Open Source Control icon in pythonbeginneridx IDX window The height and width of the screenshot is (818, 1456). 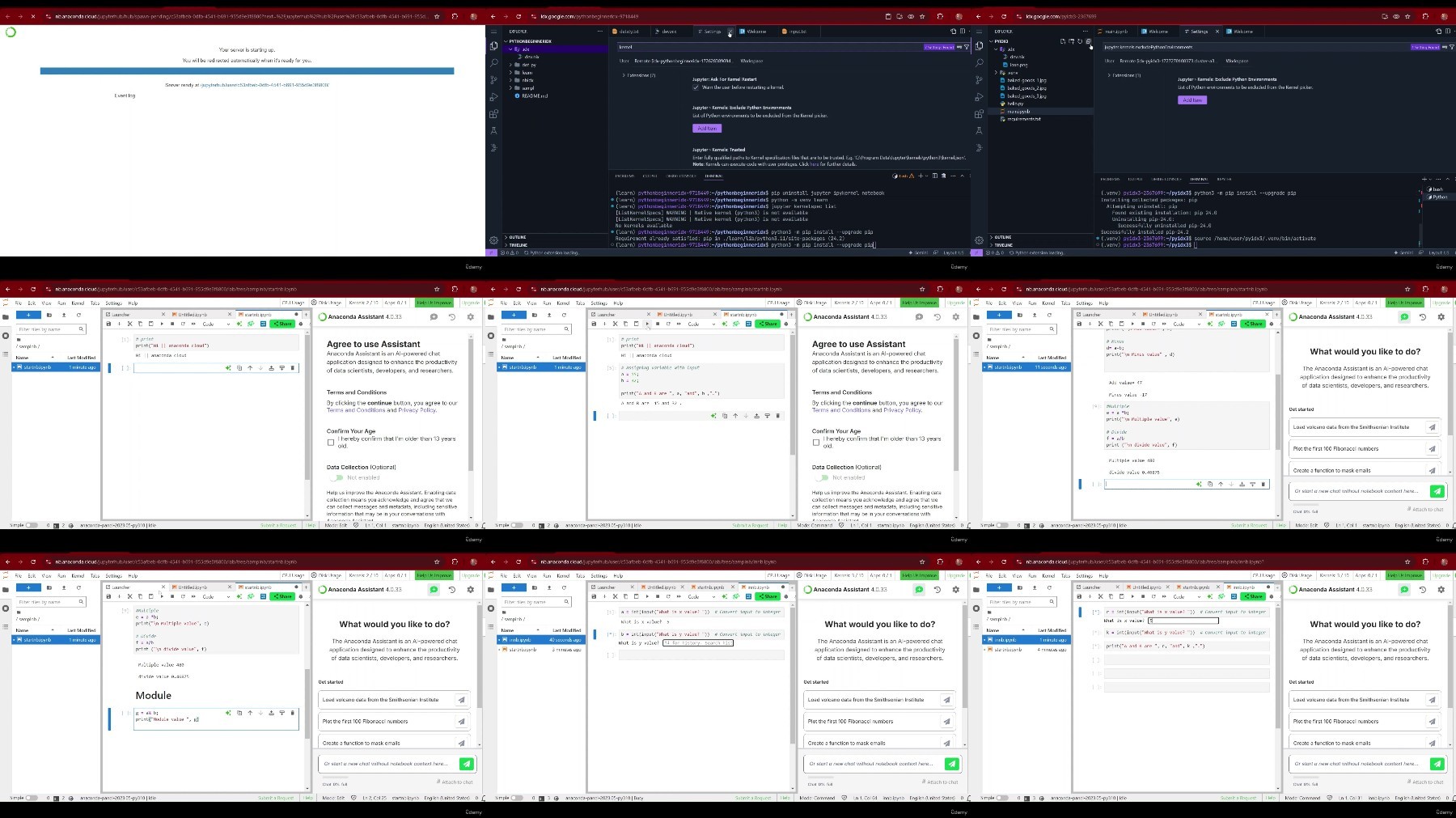point(493,79)
